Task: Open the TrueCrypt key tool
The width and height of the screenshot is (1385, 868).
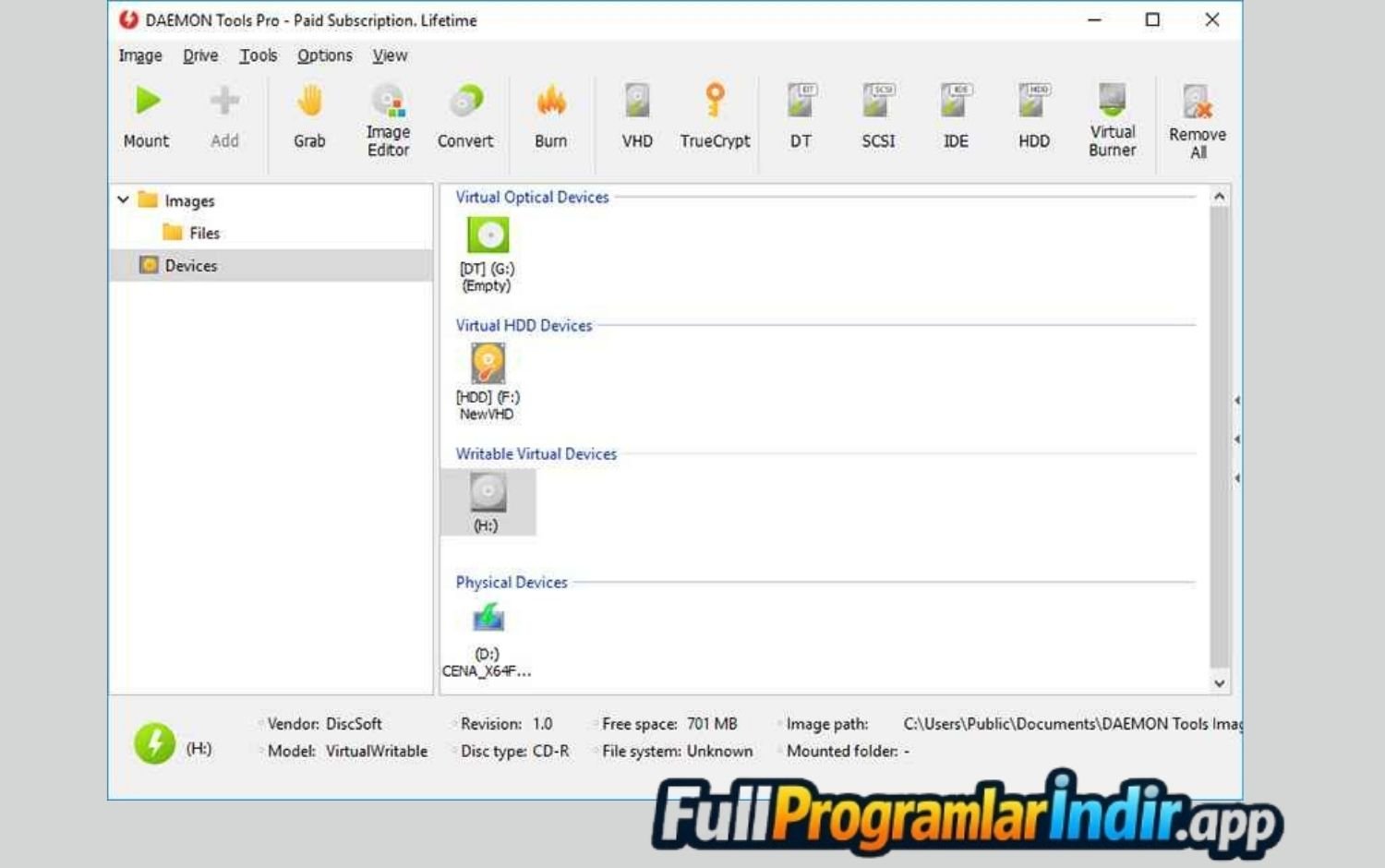Action: click(715, 101)
